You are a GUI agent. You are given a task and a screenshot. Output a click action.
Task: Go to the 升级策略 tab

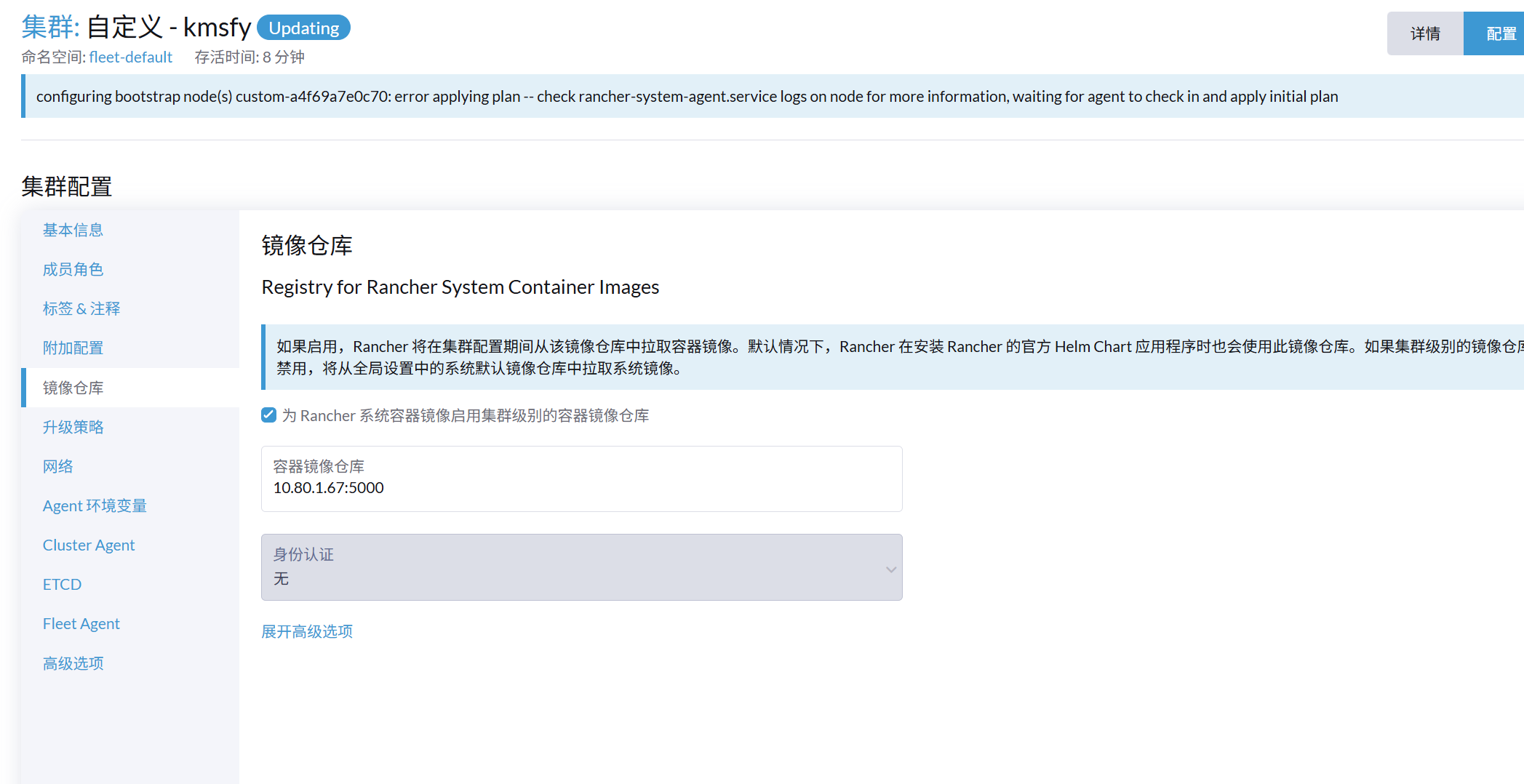click(73, 427)
